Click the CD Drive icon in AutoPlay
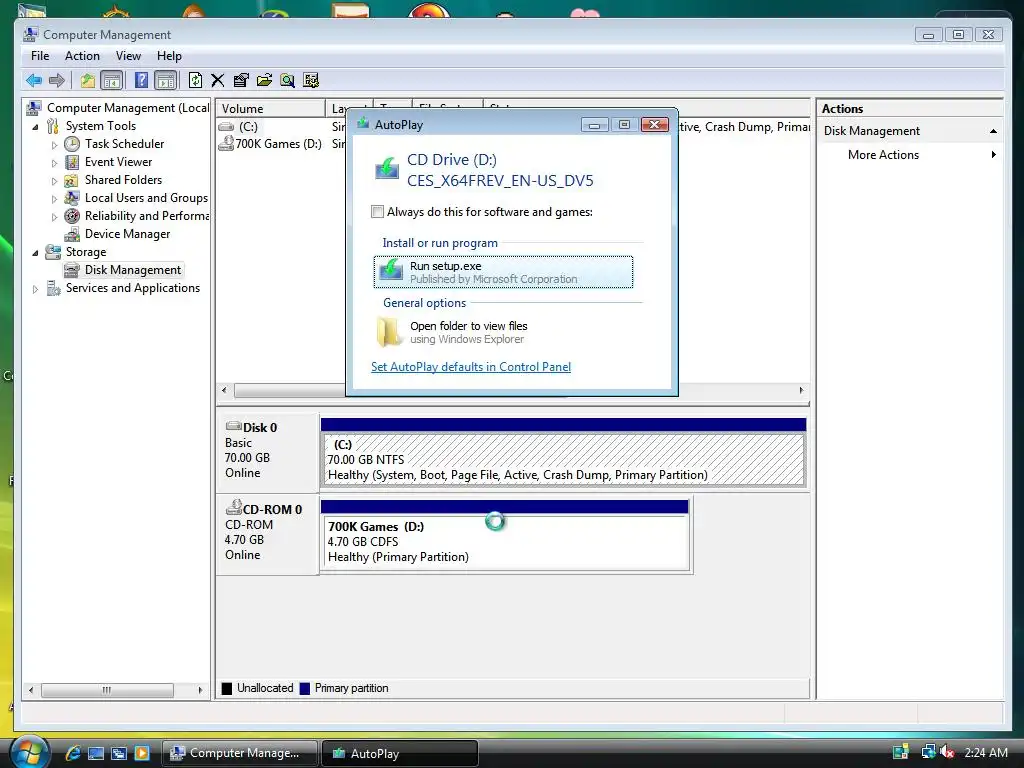Viewport: 1024px width, 768px height. coord(387,168)
